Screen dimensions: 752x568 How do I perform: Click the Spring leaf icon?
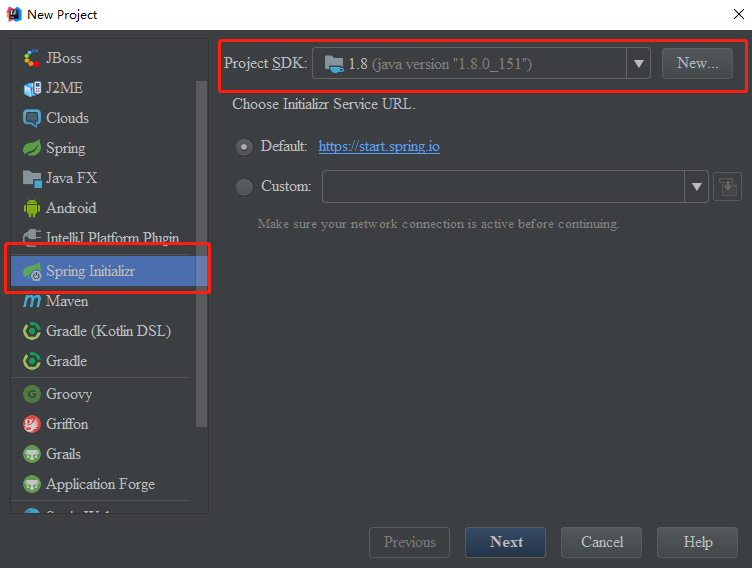coord(32,148)
